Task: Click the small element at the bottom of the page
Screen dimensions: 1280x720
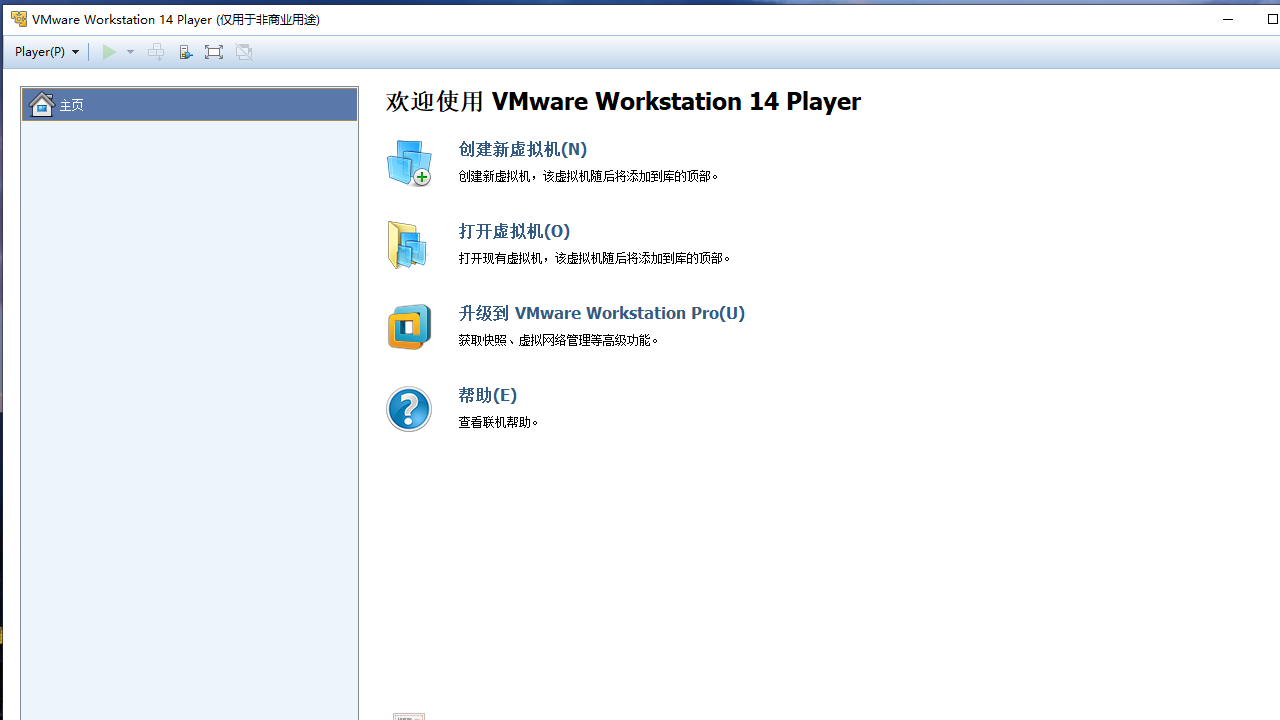Action: (409, 716)
